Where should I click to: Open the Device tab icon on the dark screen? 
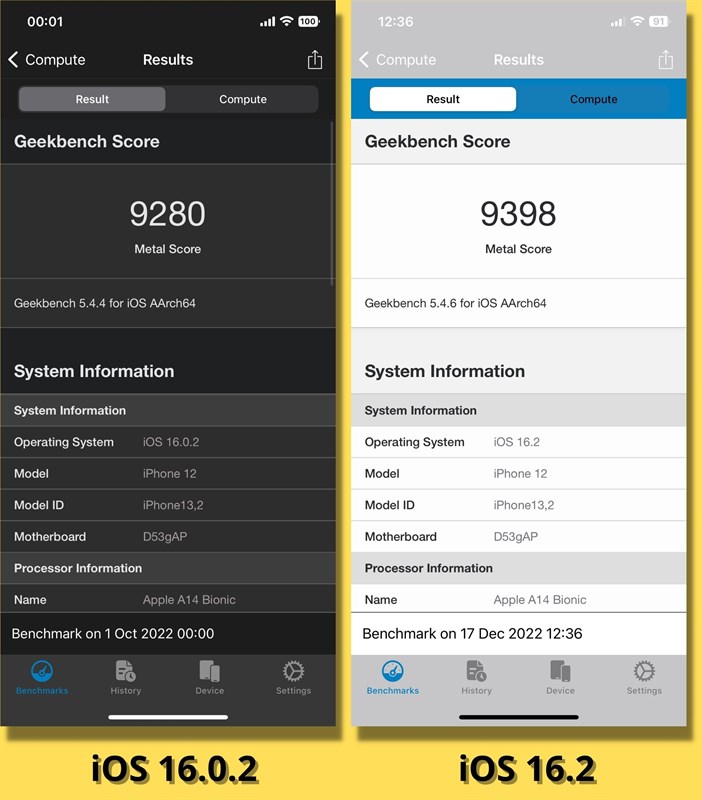tap(210, 671)
